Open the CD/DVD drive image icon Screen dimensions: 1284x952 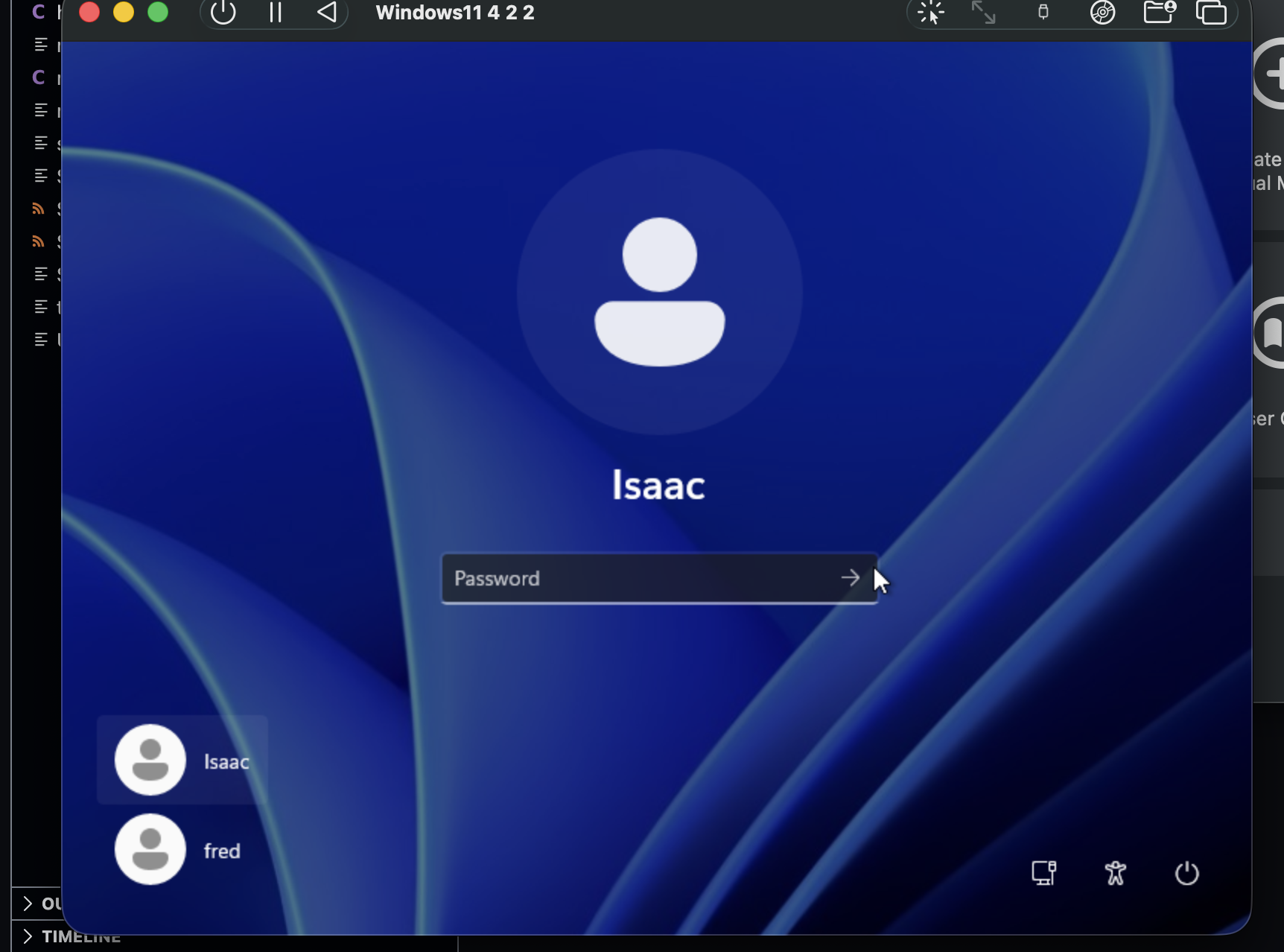(1102, 13)
